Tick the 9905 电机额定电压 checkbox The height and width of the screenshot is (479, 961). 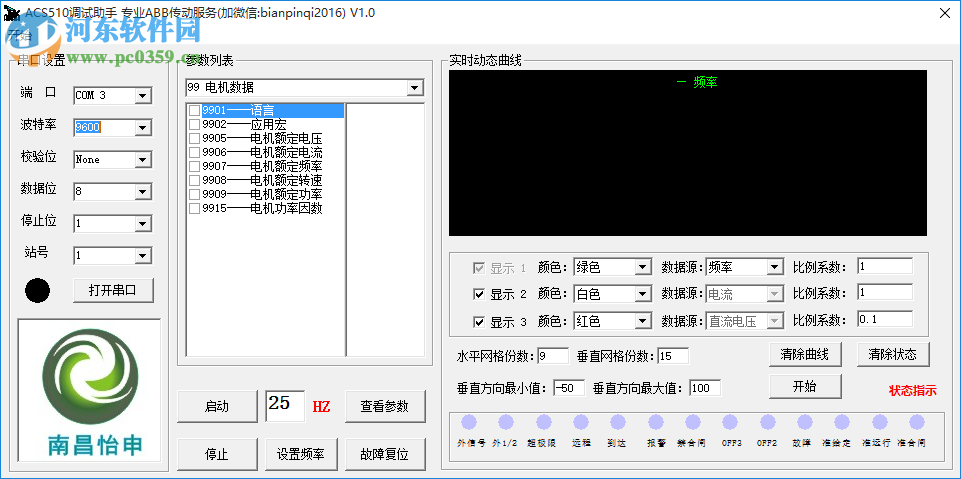194,139
